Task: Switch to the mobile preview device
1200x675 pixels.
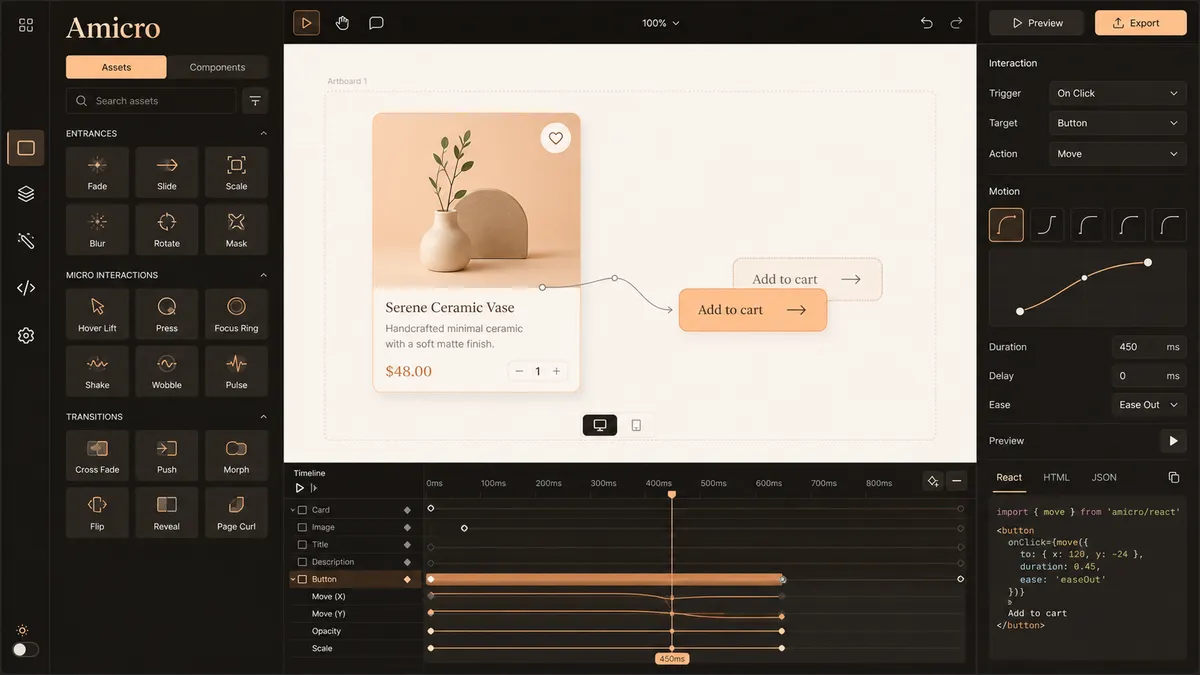Action: (x=636, y=425)
